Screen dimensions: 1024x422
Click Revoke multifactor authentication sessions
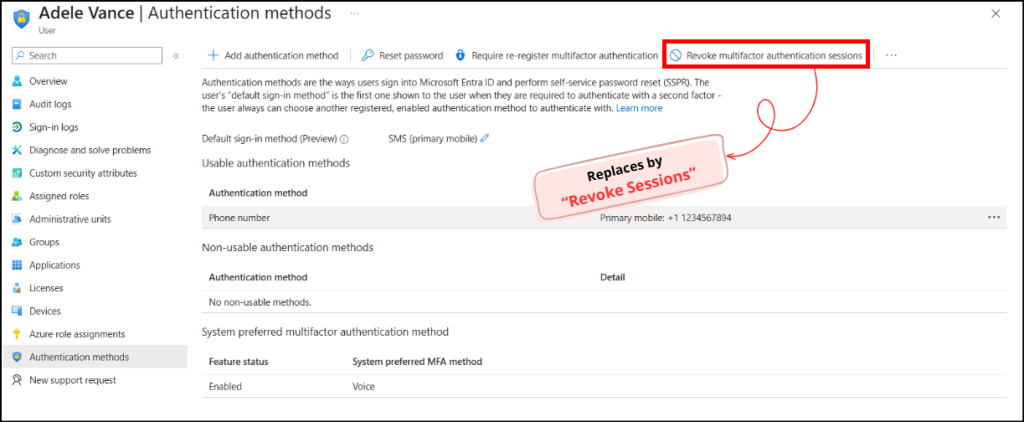coord(766,56)
